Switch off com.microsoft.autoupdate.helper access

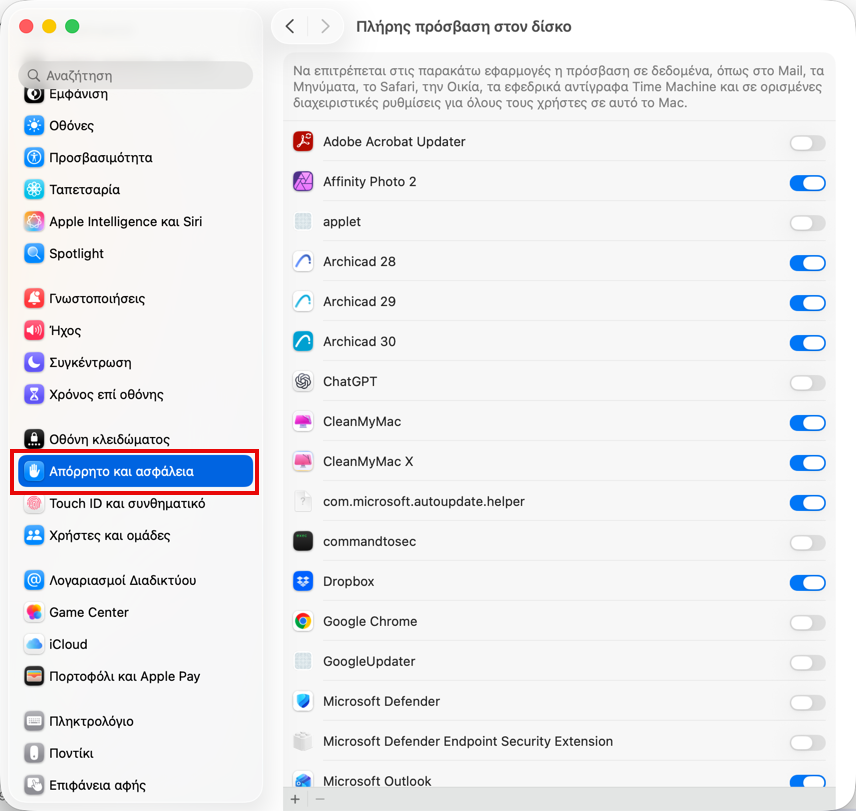pos(807,503)
